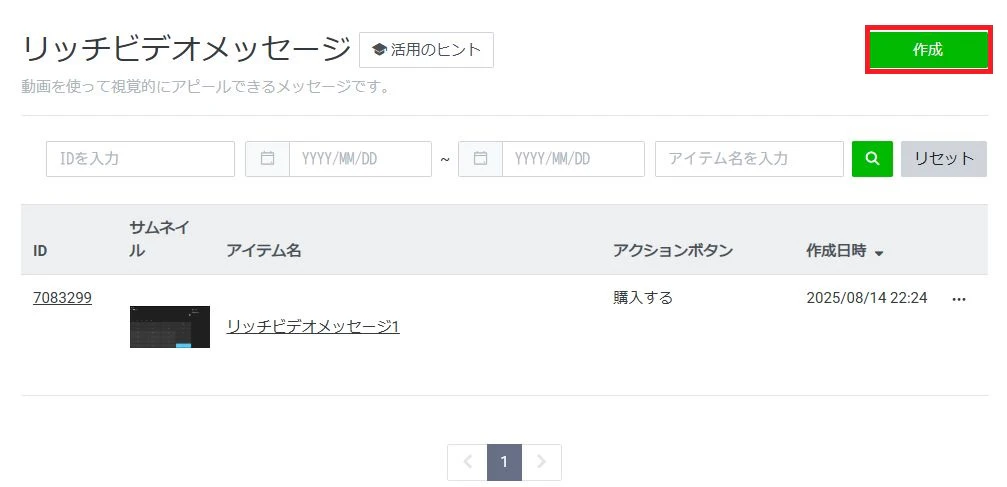Click the リセット reset button
Image resolution: width=1007 pixels, height=487 pixels.
pos(944,159)
